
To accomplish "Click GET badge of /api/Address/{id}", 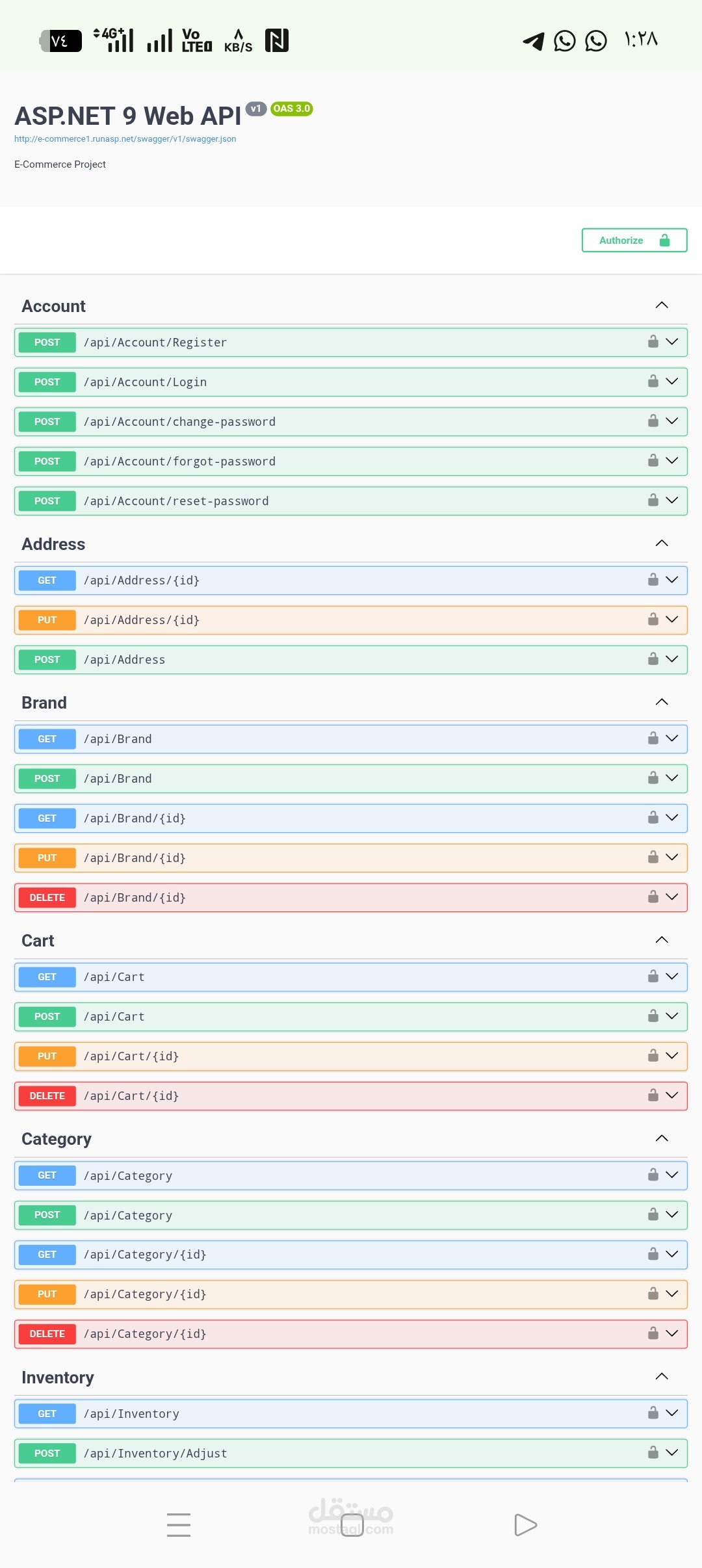I will [x=47, y=580].
